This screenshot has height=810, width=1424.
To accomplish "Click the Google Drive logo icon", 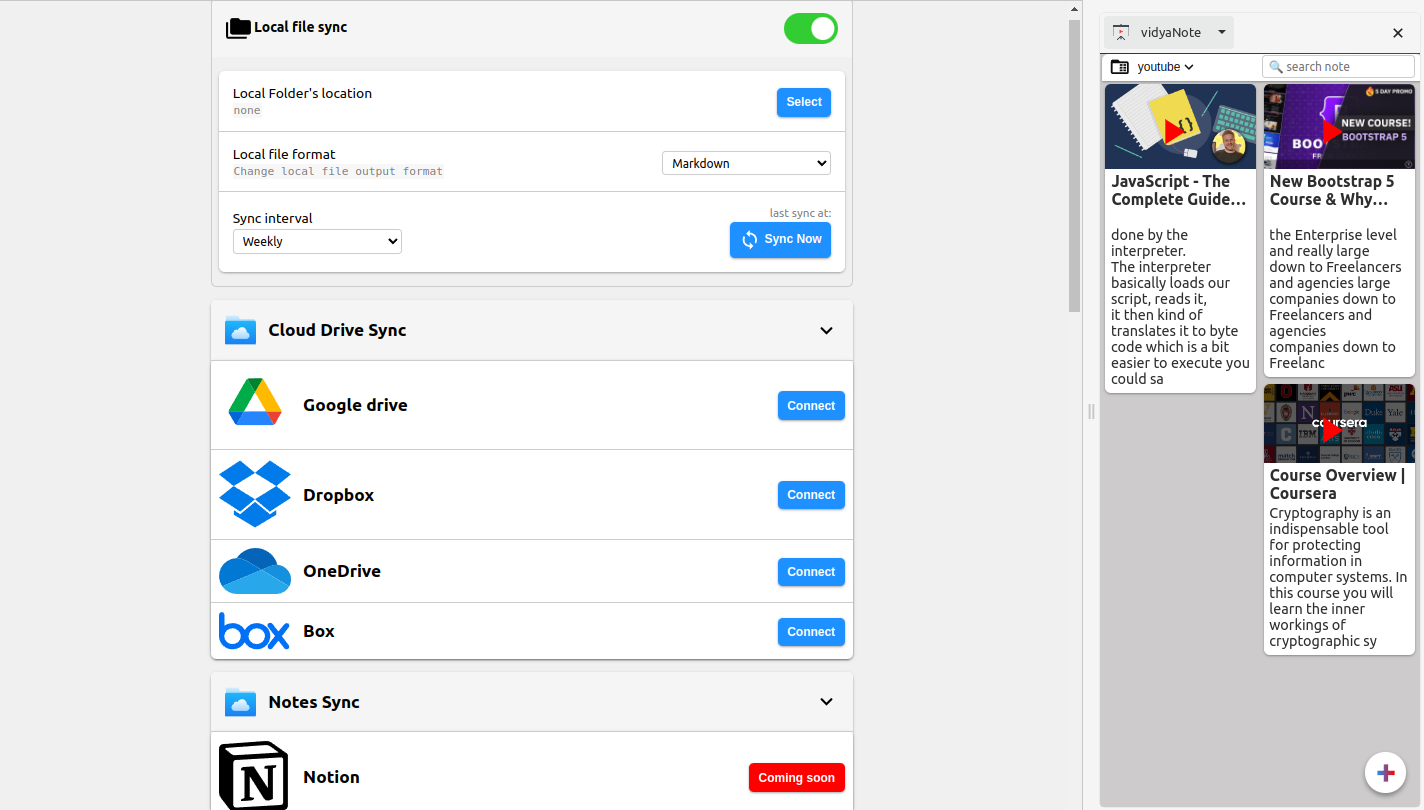I will [x=254, y=403].
